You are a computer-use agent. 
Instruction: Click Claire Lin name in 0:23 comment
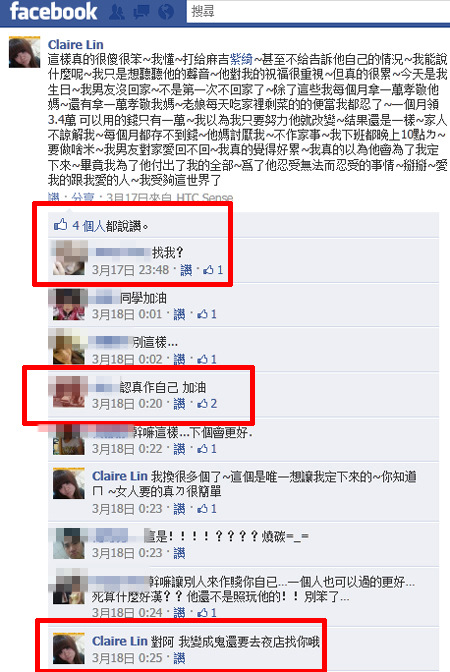tap(120, 476)
